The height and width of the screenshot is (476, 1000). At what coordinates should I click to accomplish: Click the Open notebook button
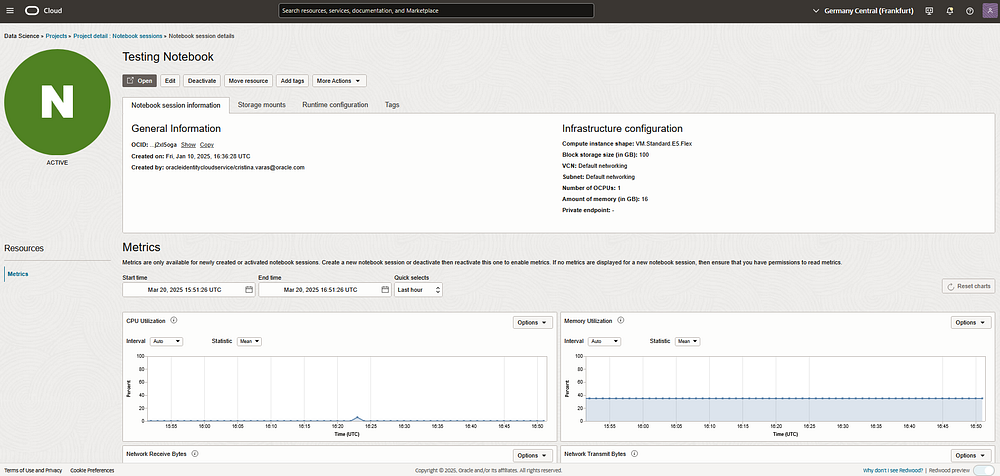(x=139, y=81)
